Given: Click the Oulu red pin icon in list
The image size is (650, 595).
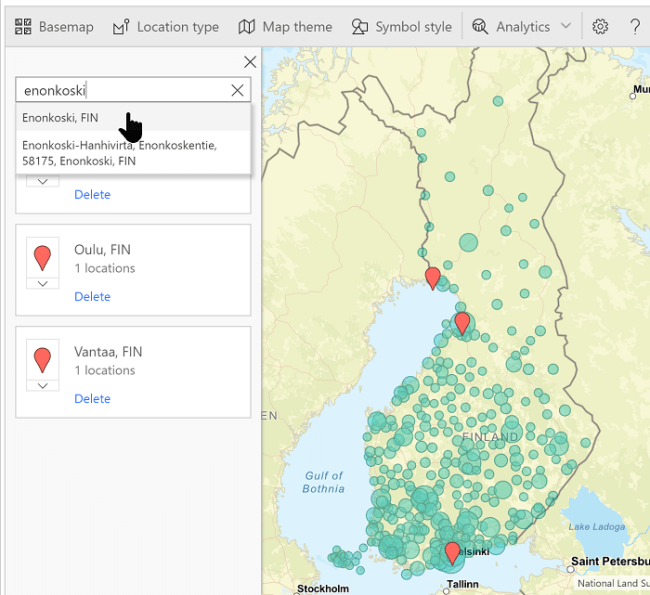Looking at the screenshot, I should pyautogui.click(x=42, y=258).
